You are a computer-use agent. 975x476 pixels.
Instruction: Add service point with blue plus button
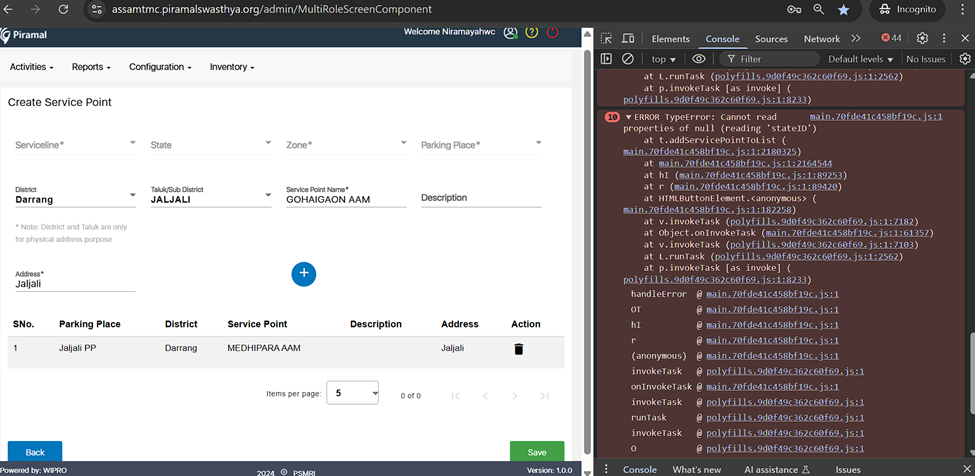point(303,273)
